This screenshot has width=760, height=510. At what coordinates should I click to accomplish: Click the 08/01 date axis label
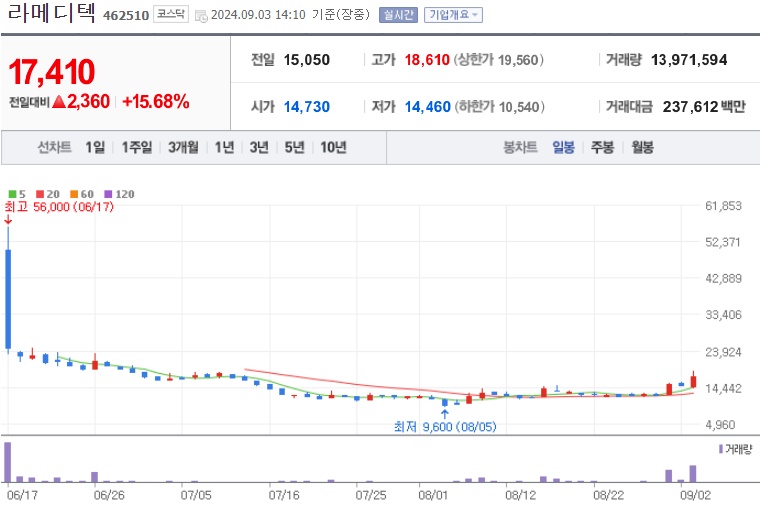434,495
